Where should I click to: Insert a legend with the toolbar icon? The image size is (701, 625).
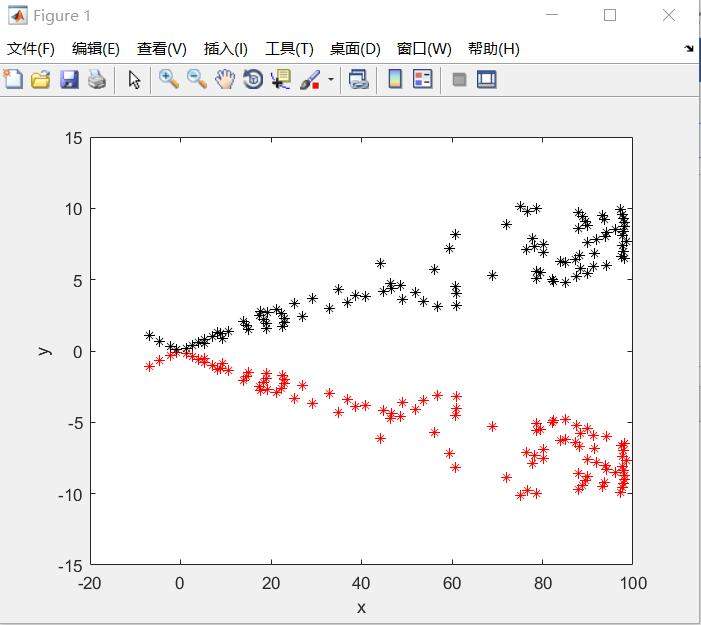click(422, 80)
